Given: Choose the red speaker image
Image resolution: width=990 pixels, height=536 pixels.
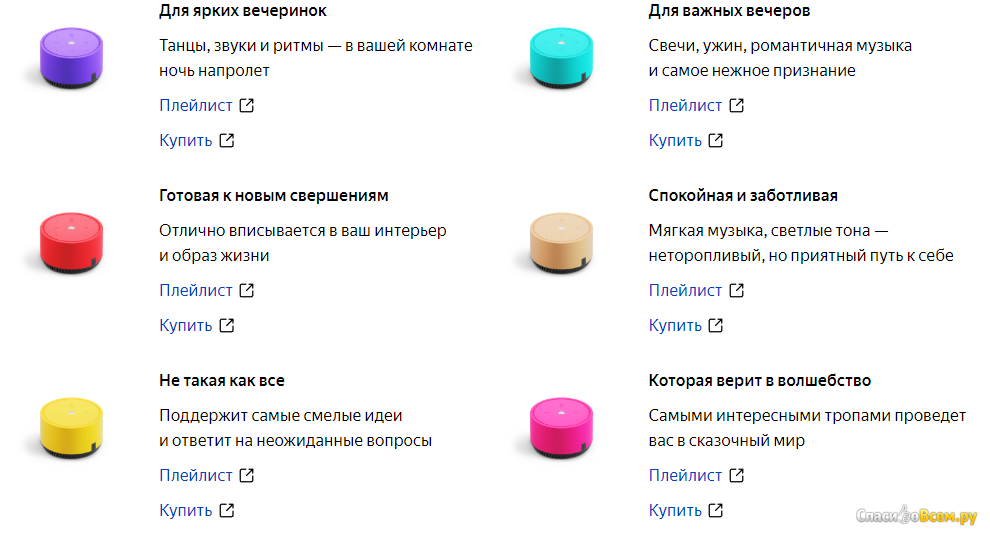Looking at the screenshot, I should pos(71,242).
